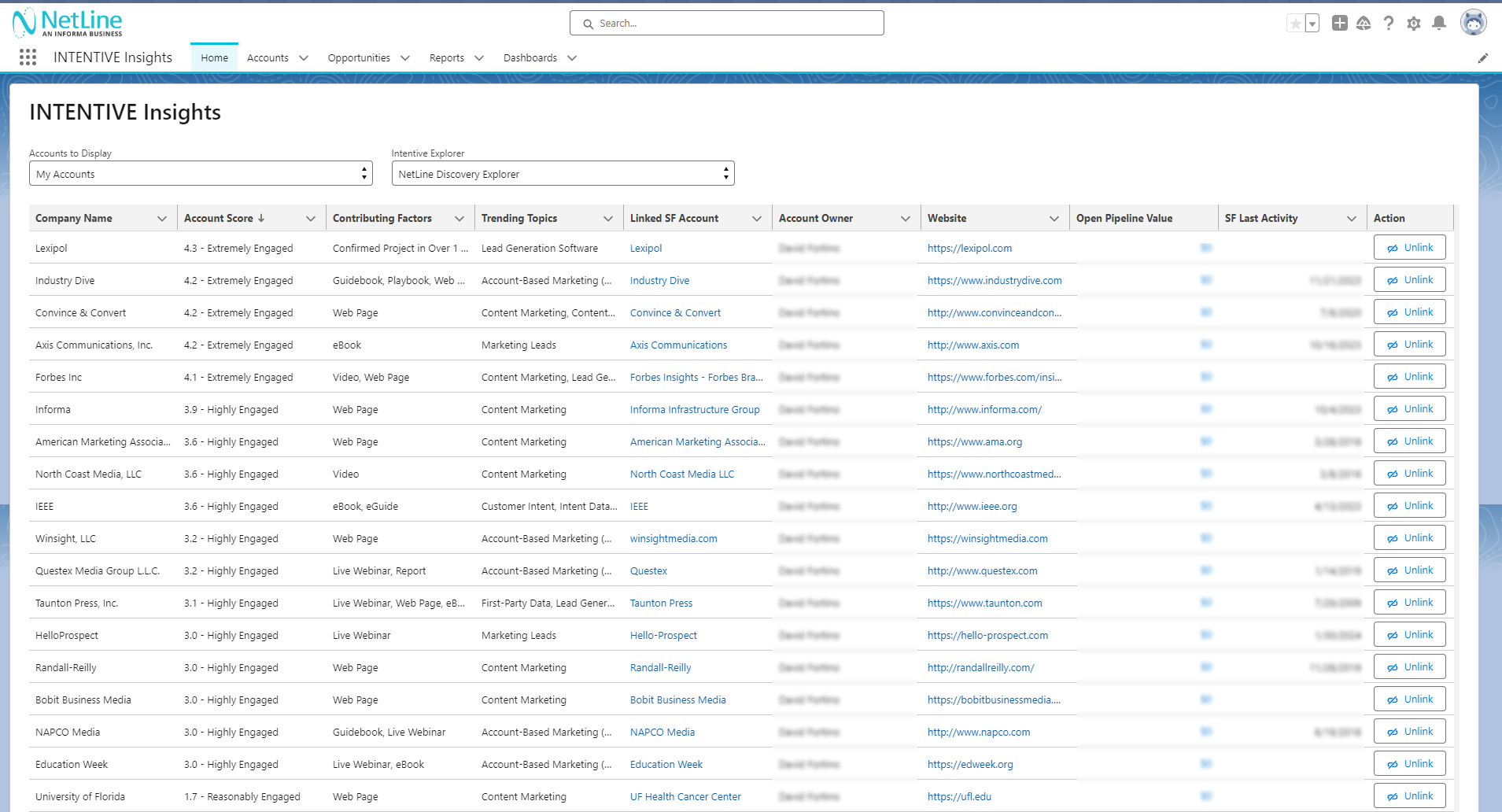This screenshot has width=1502, height=812.
Task: Open the Reports tab
Action: click(x=446, y=57)
